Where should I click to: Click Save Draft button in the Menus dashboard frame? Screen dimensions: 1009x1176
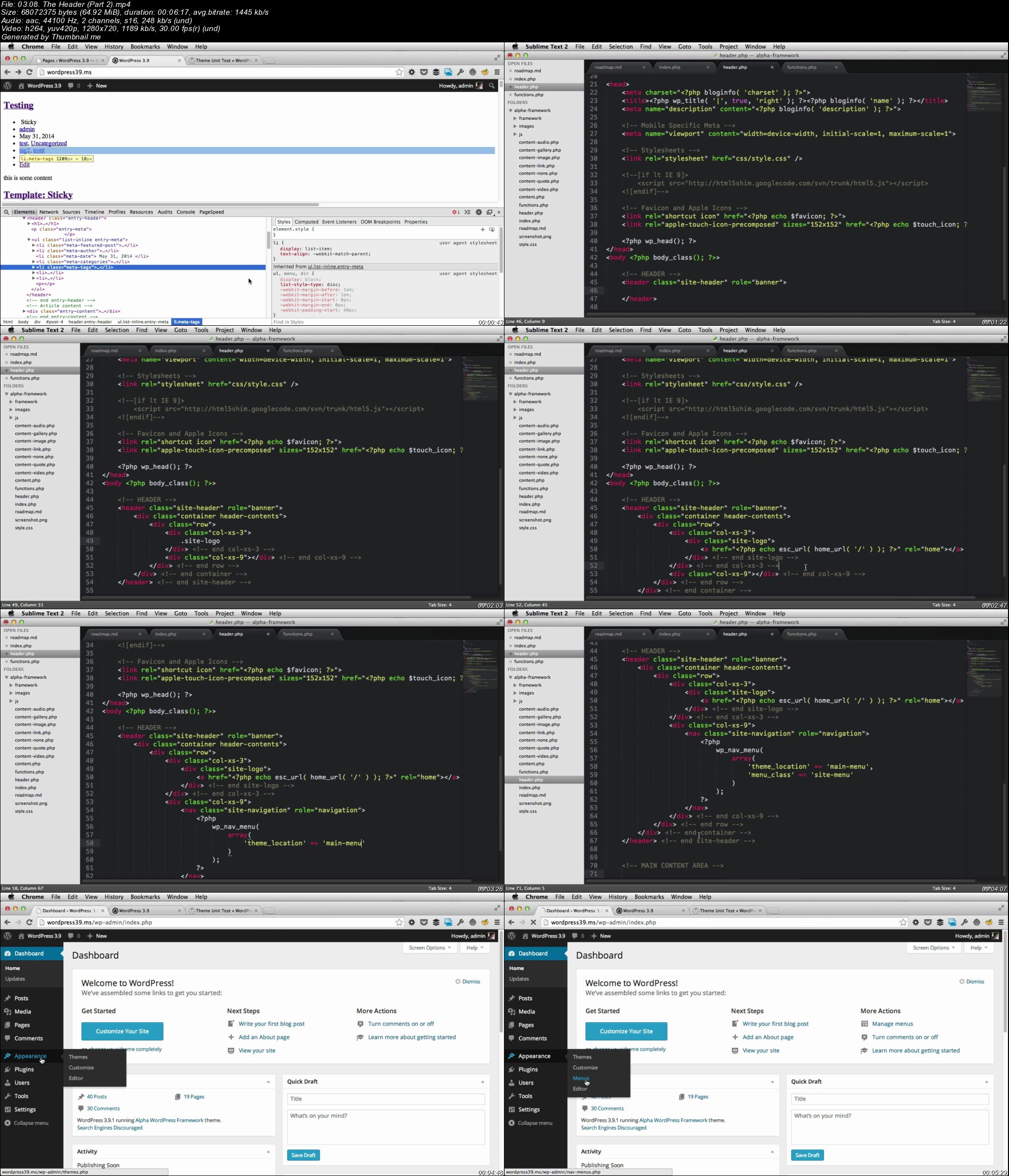[x=807, y=1155]
